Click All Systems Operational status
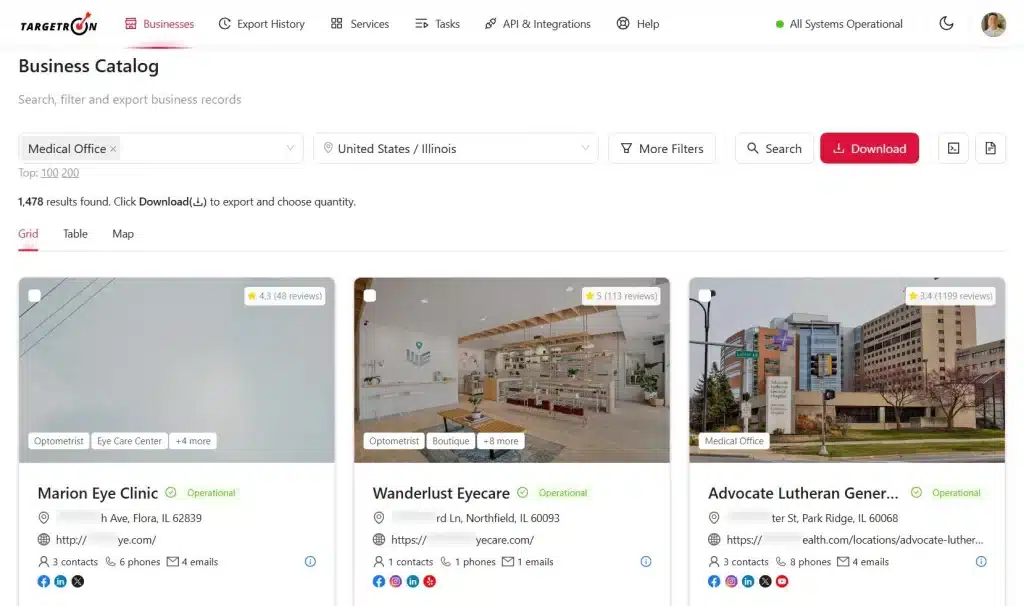Image resolution: width=1024 pixels, height=606 pixels. tap(839, 24)
